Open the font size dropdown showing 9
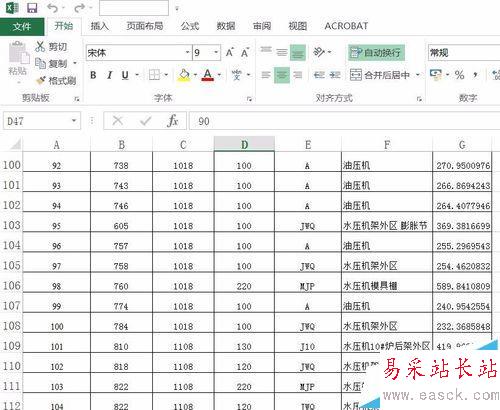 (x=216, y=53)
